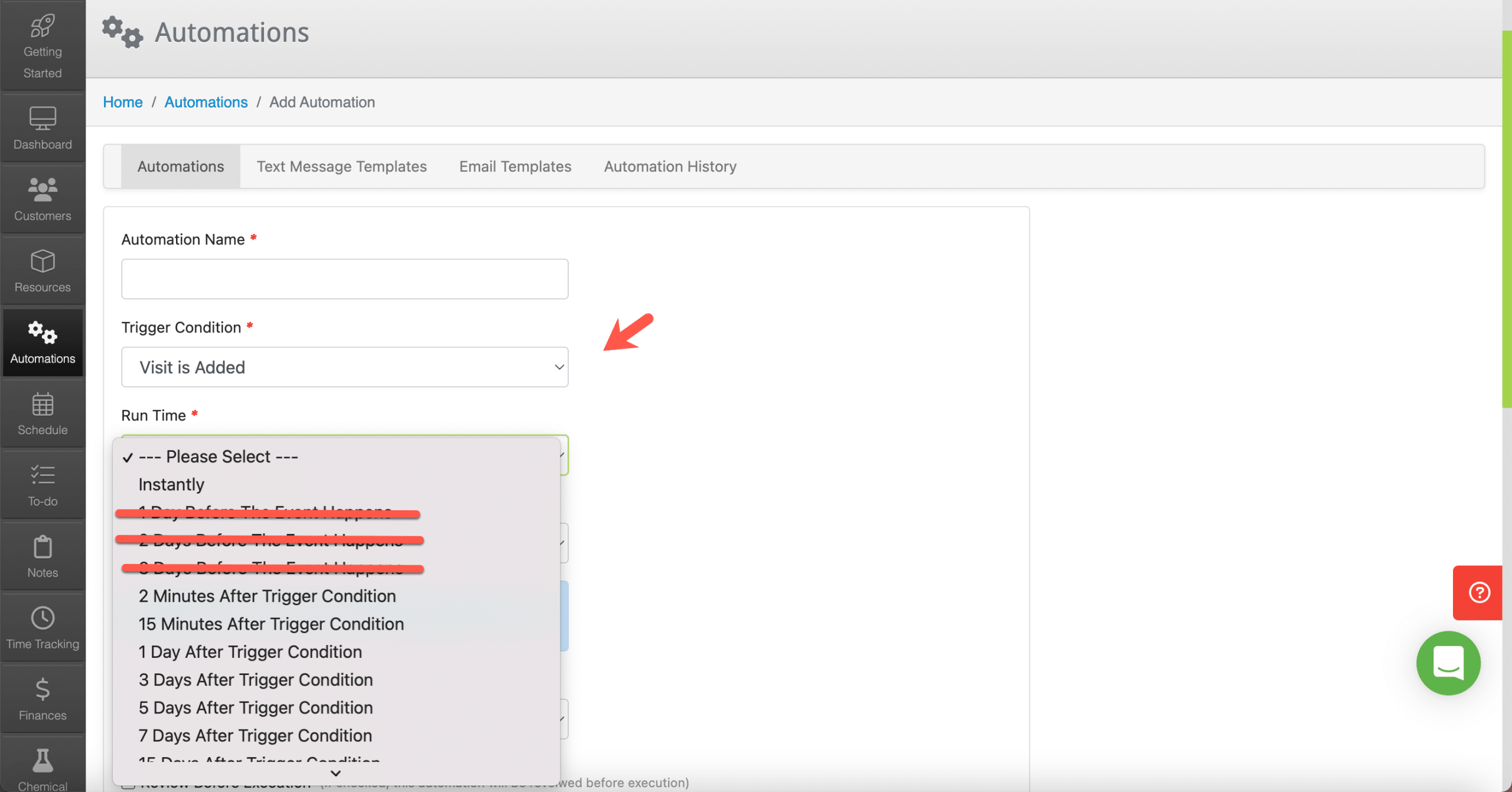Switch to the Email Templates tab
Viewport: 1512px width, 792px height.
pyautogui.click(x=514, y=166)
